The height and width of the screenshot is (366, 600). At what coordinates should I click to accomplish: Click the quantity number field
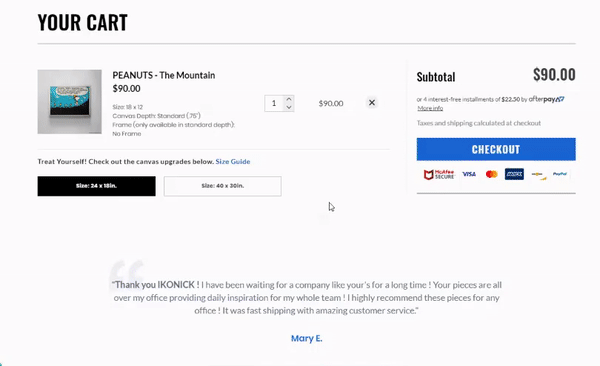pyautogui.click(x=274, y=103)
